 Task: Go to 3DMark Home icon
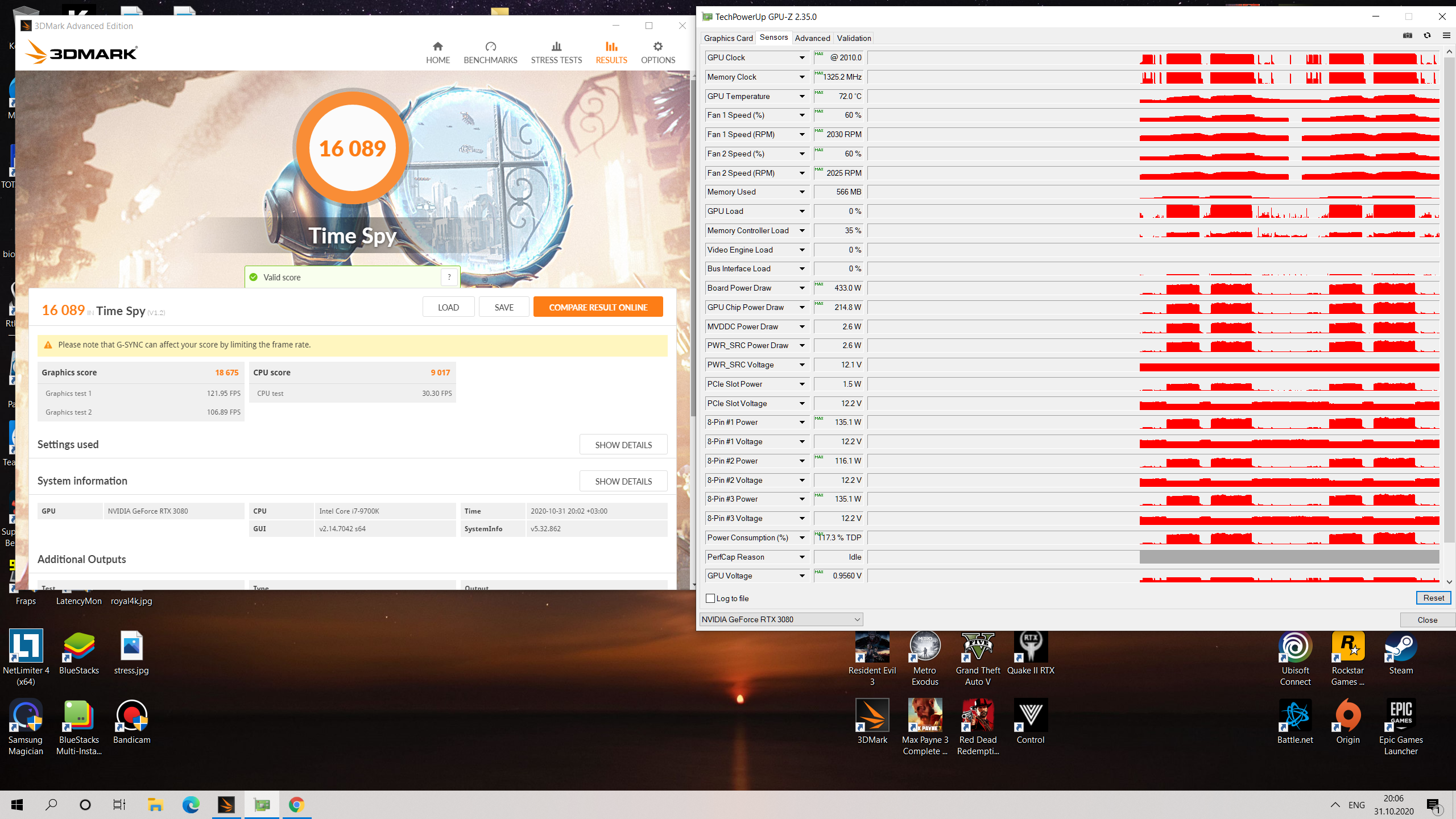(437, 47)
